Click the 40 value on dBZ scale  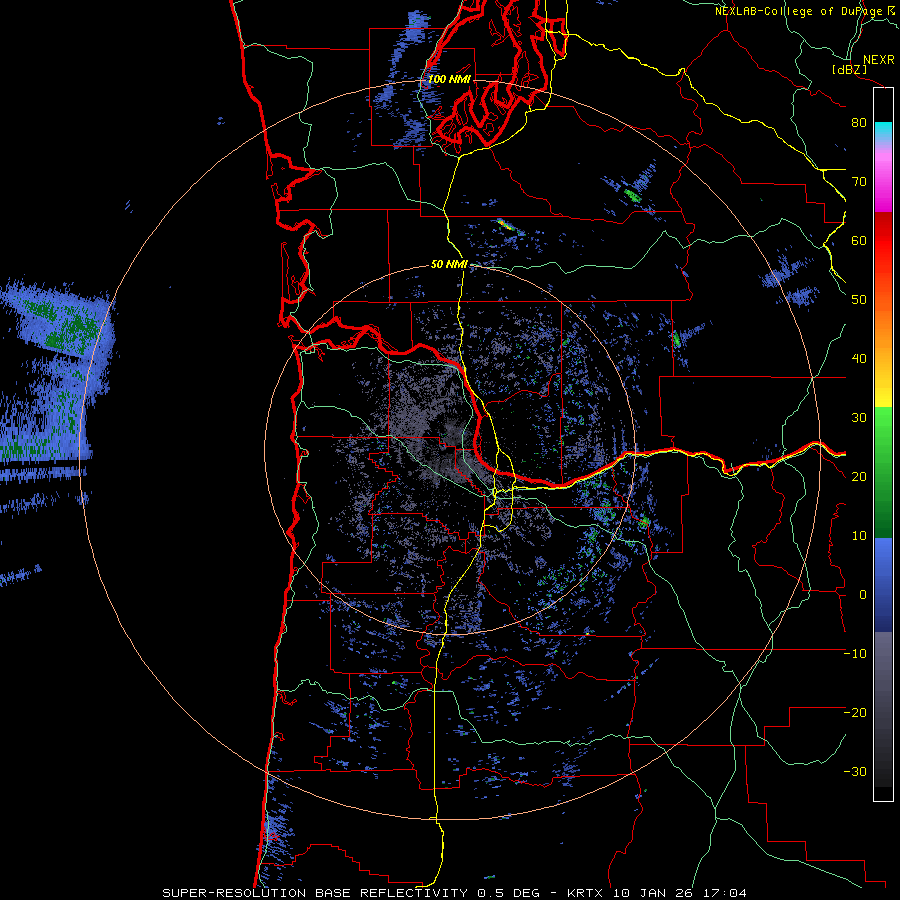[x=859, y=359]
